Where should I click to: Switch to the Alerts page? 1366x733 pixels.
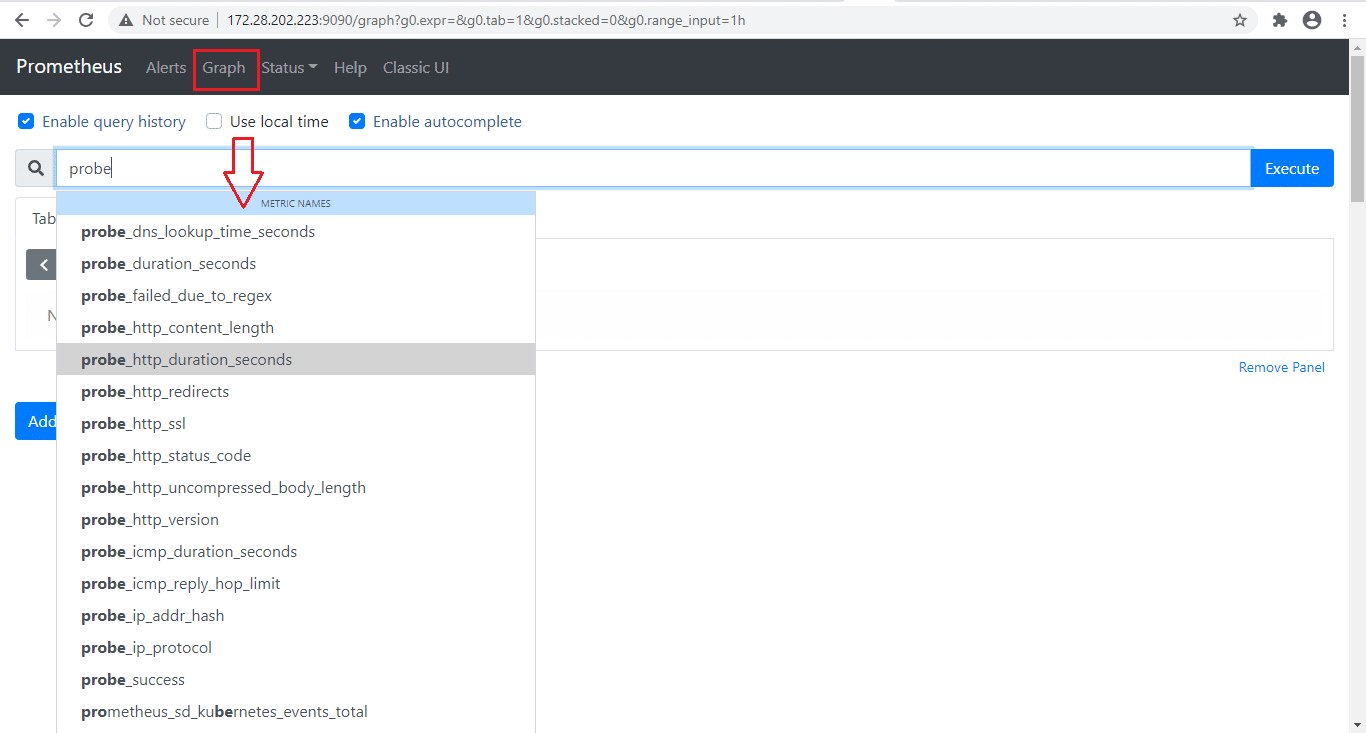[165, 67]
